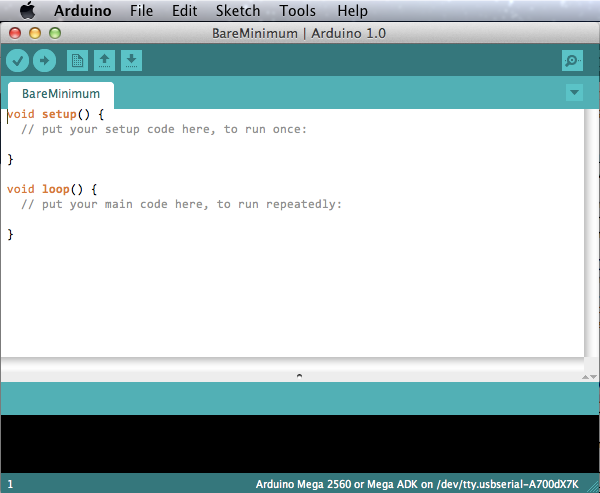600x493 pixels.
Task: Expand the tab options dropdown arrow
Action: tap(574, 93)
